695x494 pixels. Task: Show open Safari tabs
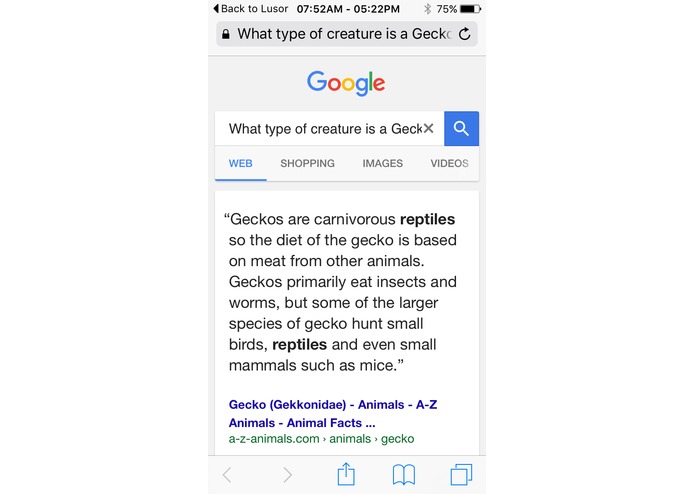point(461,475)
